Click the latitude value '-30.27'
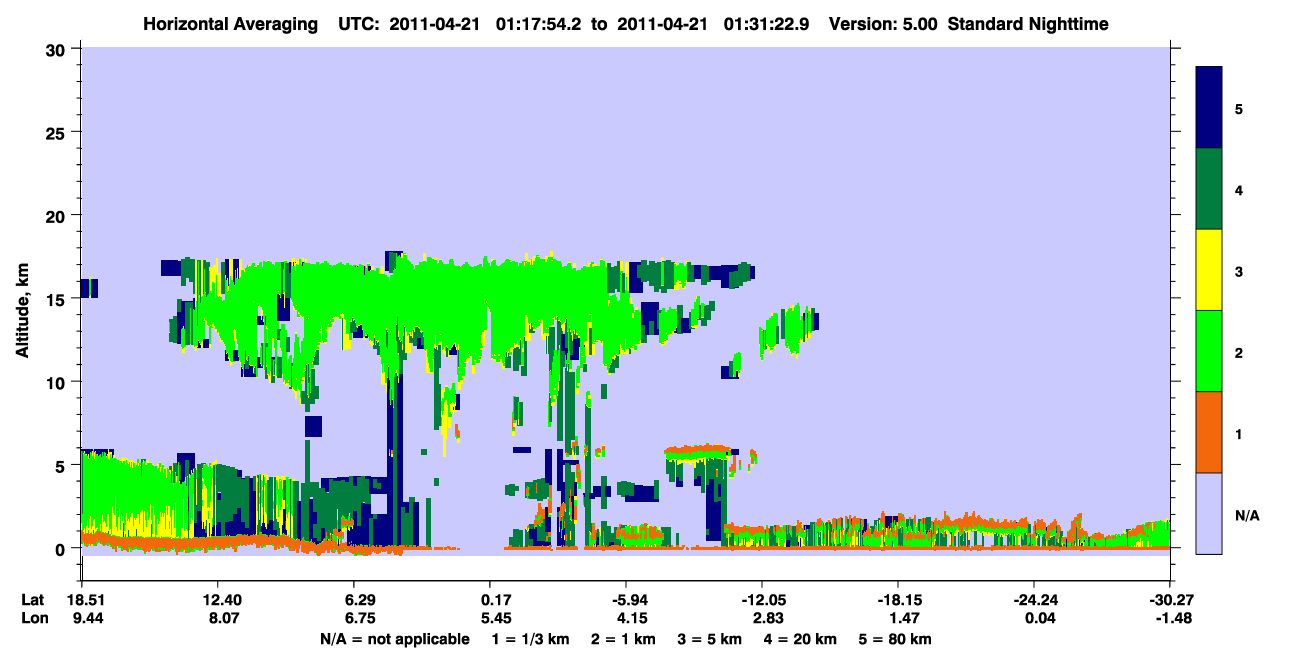Image resolution: width=1300 pixels, height=667 pixels. (x=1169, y=600)
